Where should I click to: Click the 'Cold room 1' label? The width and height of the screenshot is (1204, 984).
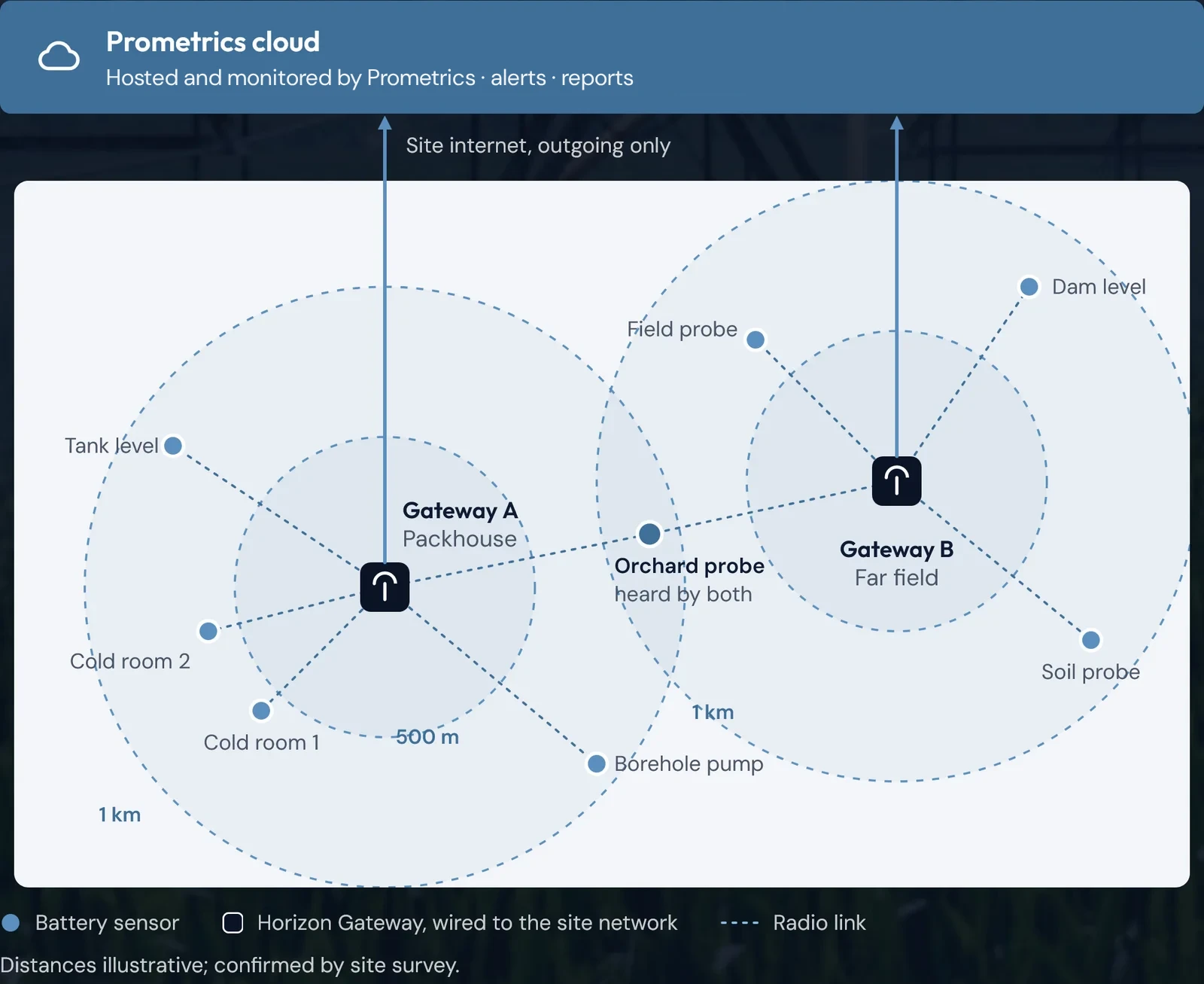262,742
